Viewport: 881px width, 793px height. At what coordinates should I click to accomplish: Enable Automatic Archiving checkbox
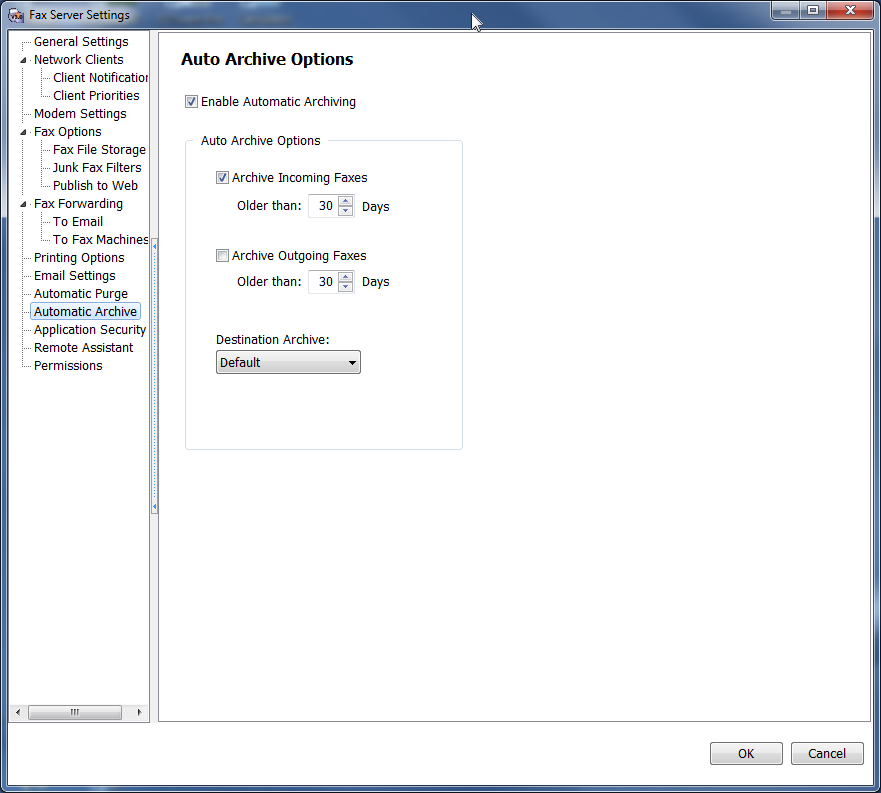[191, 102]
